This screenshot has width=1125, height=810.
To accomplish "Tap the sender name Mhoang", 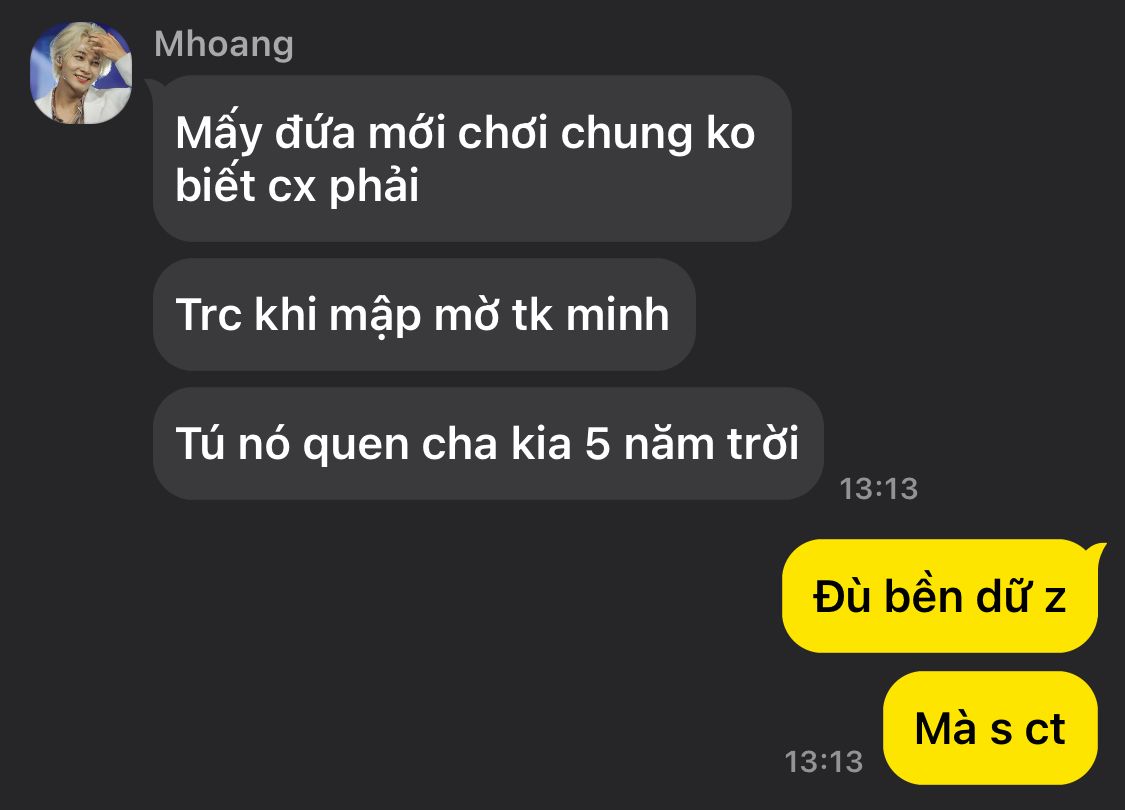I will (224, 44).
